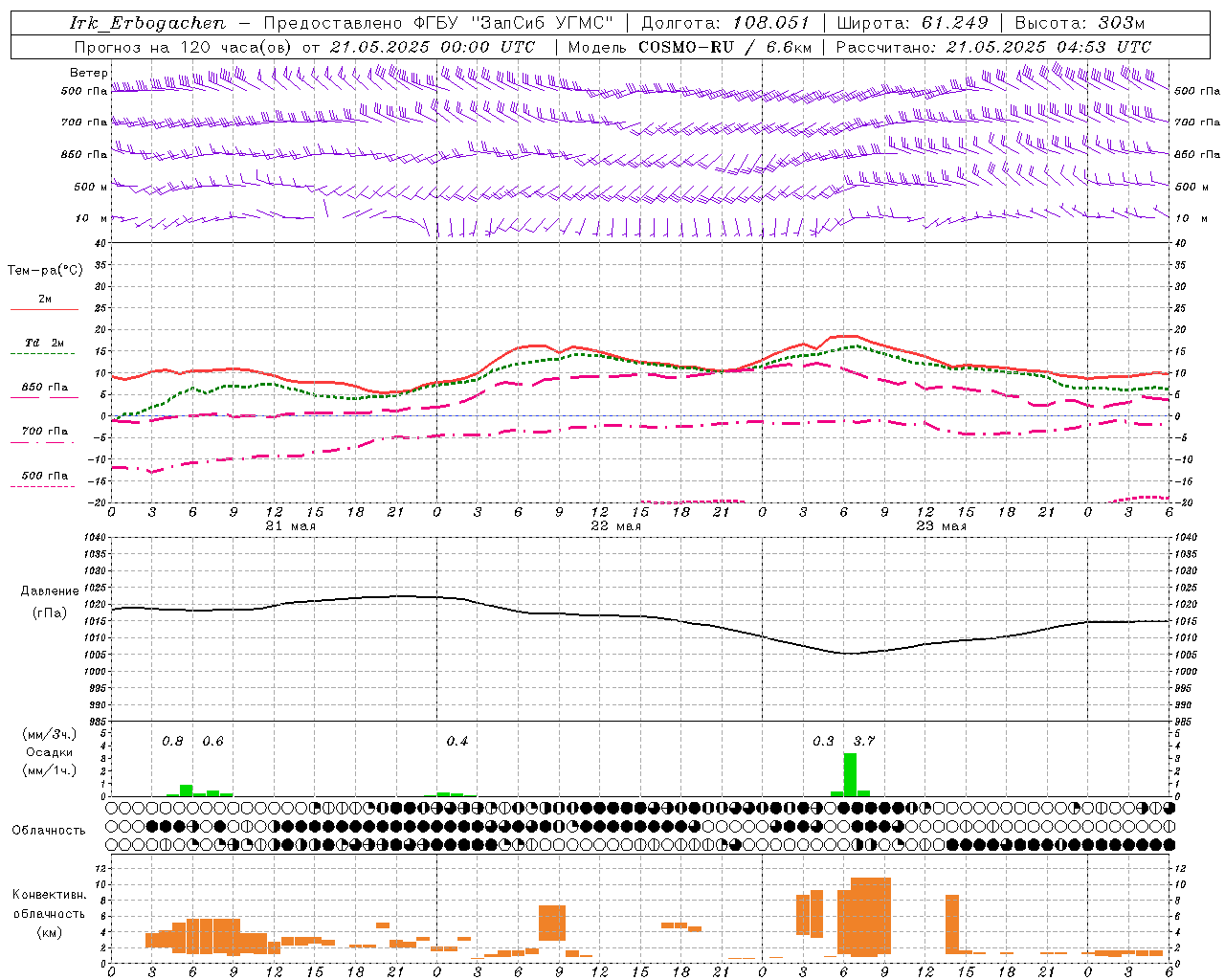The image size is (1225, 980).
Task: Click the Тем-ра(°C) temperature panel label
Action: click(x=45, y=271)
